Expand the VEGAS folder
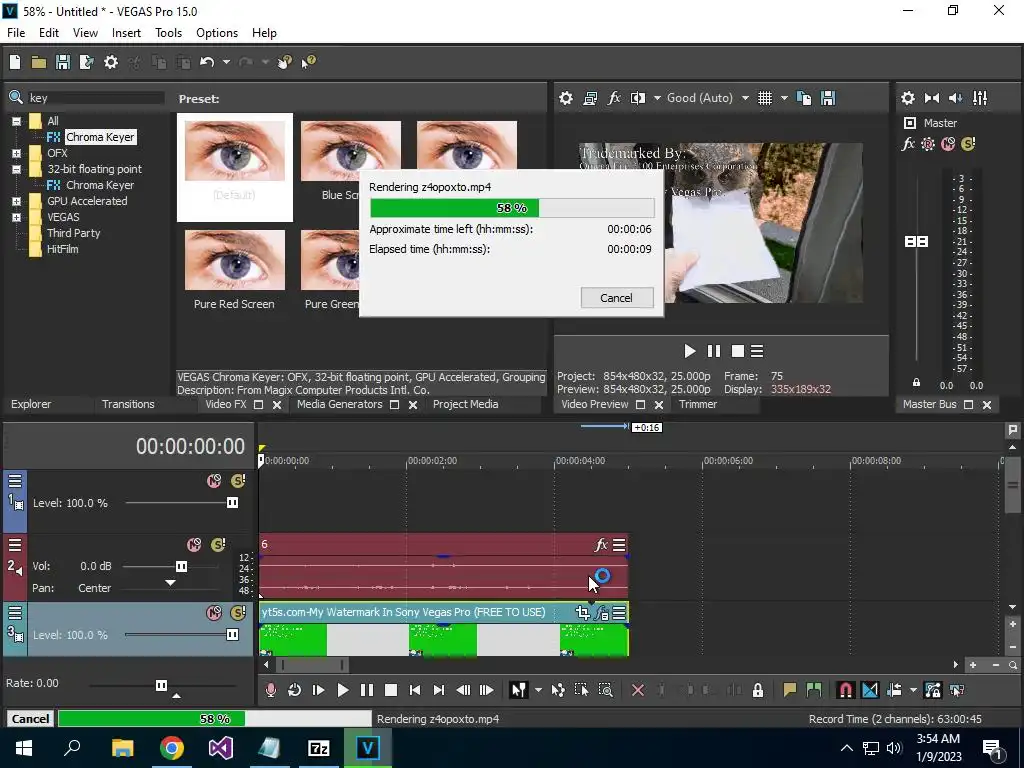Screen dimensions: 1024x768 pyautogui.click(x=16, y=217)
